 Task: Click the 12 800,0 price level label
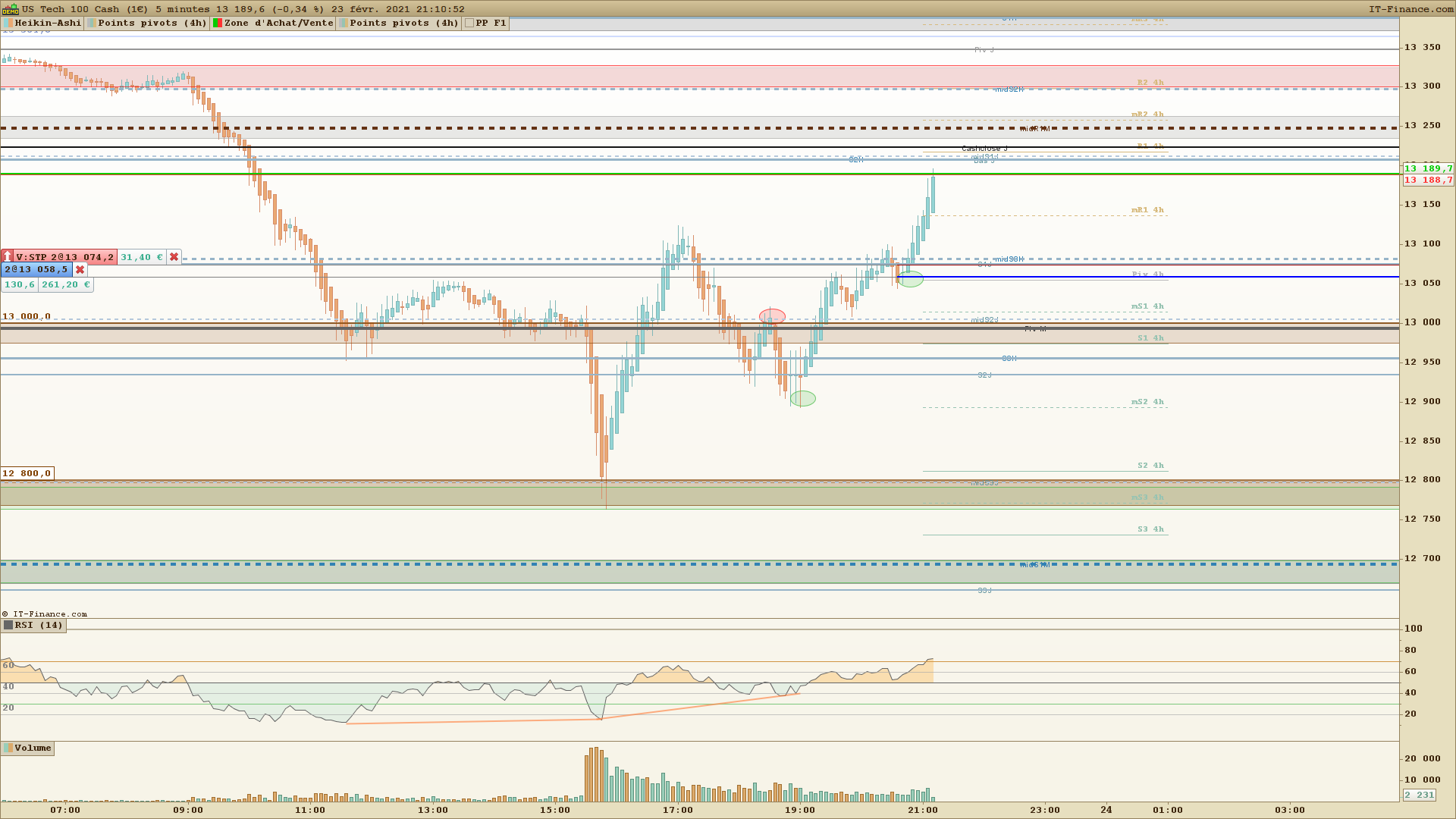(x=27, y=474)
